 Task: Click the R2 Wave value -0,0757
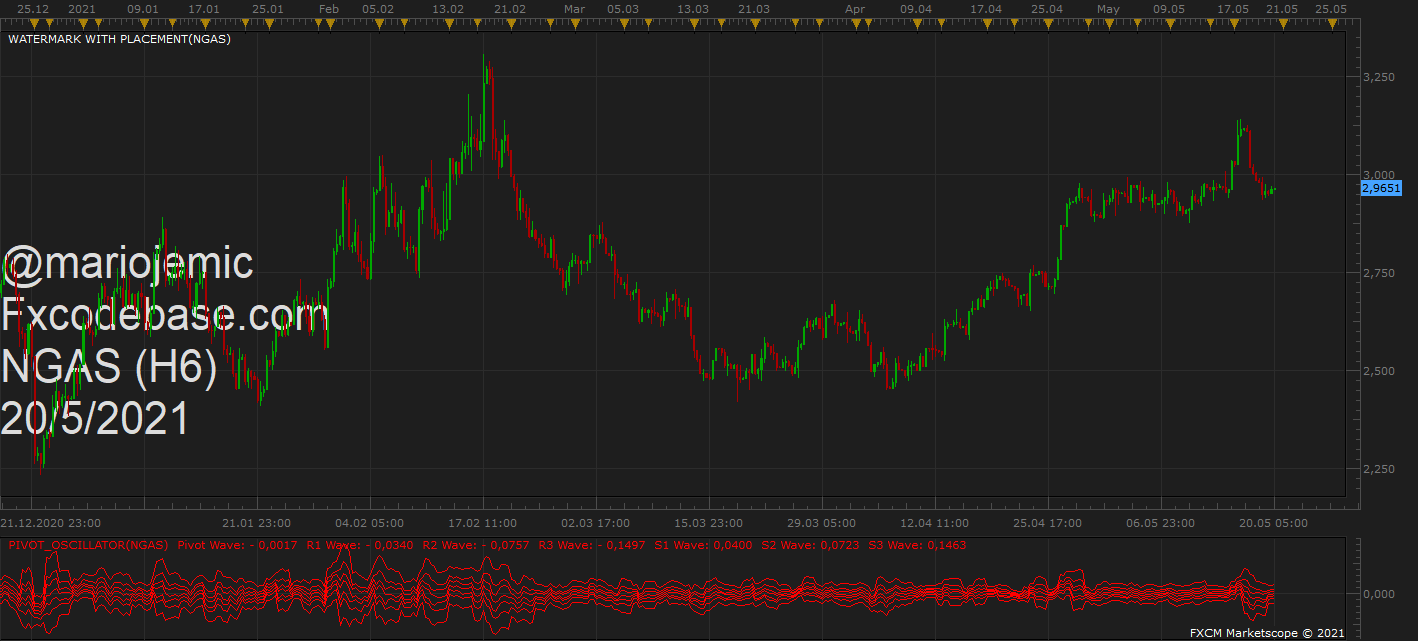coord(507,545)
